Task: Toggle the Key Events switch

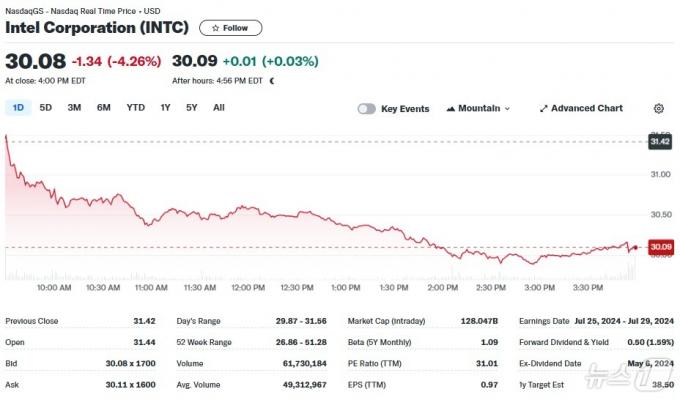Action: [366, 109]
